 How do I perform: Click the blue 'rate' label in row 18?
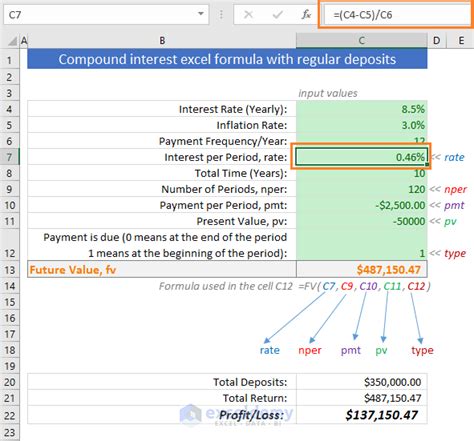tap(269, 350)
